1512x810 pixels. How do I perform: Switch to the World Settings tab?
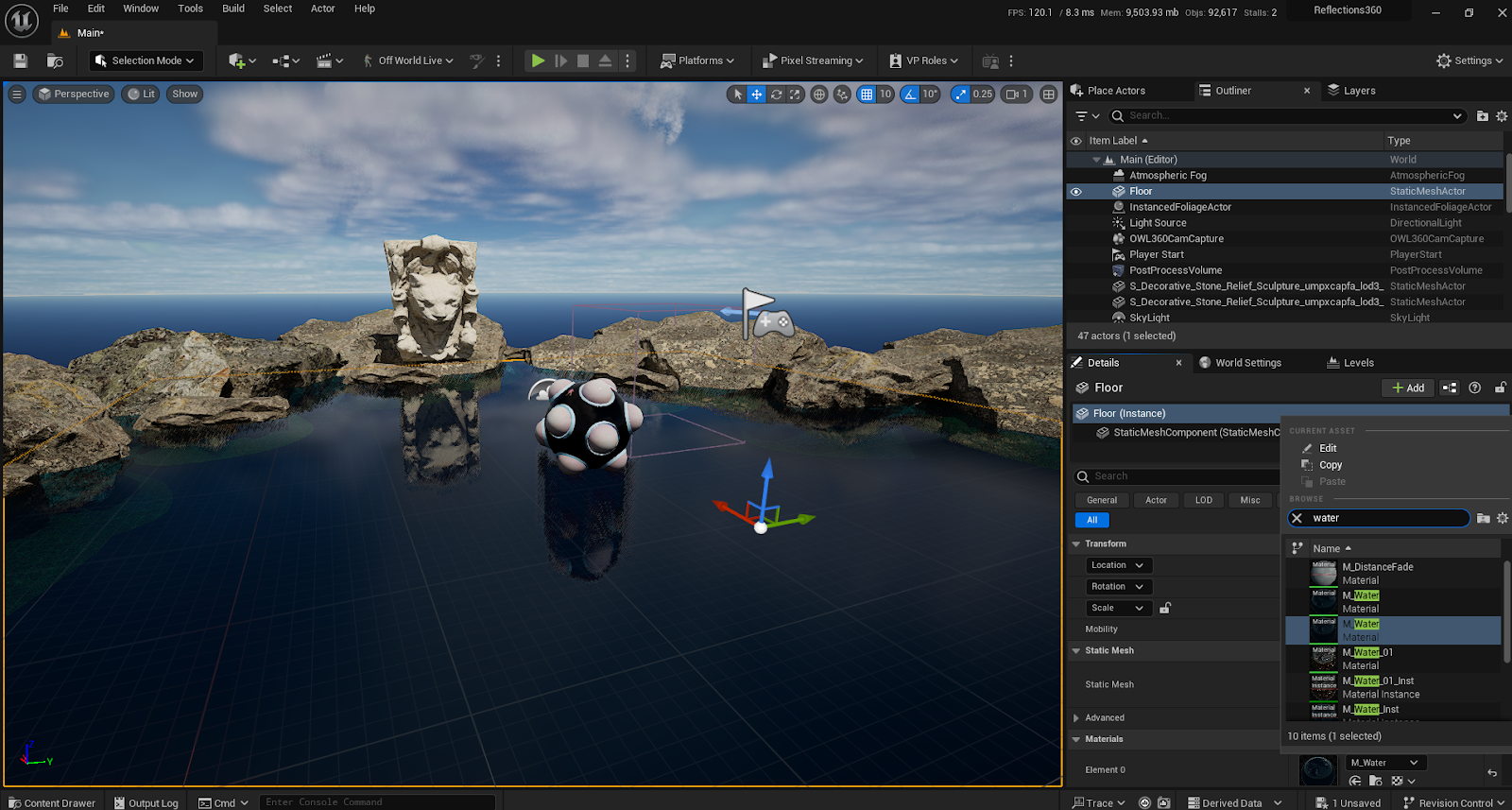pyautogui.click(x=1240, y=363)
